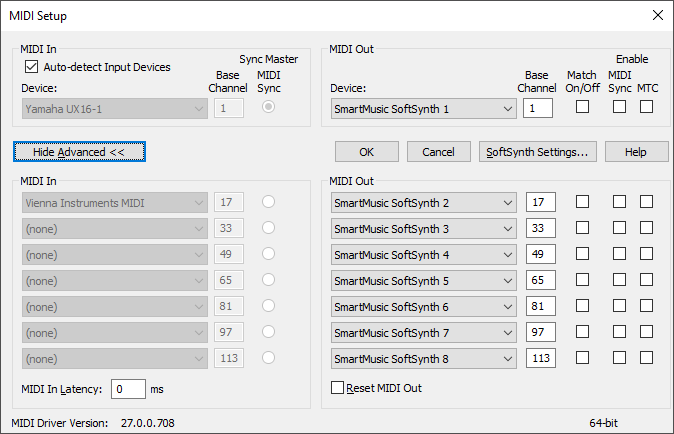Click base channel field showing 49

pos(539,254)
